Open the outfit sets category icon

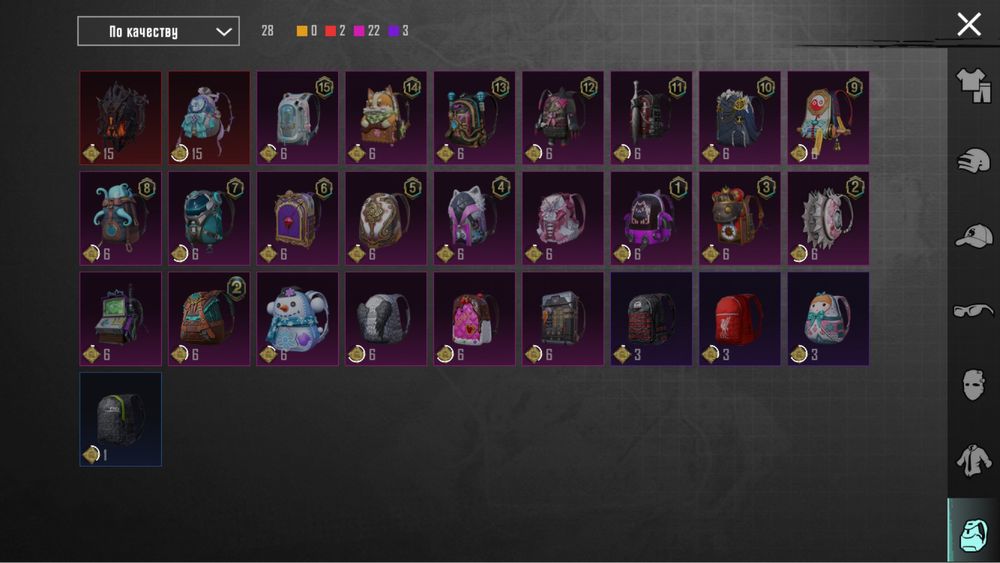point(973,85)
